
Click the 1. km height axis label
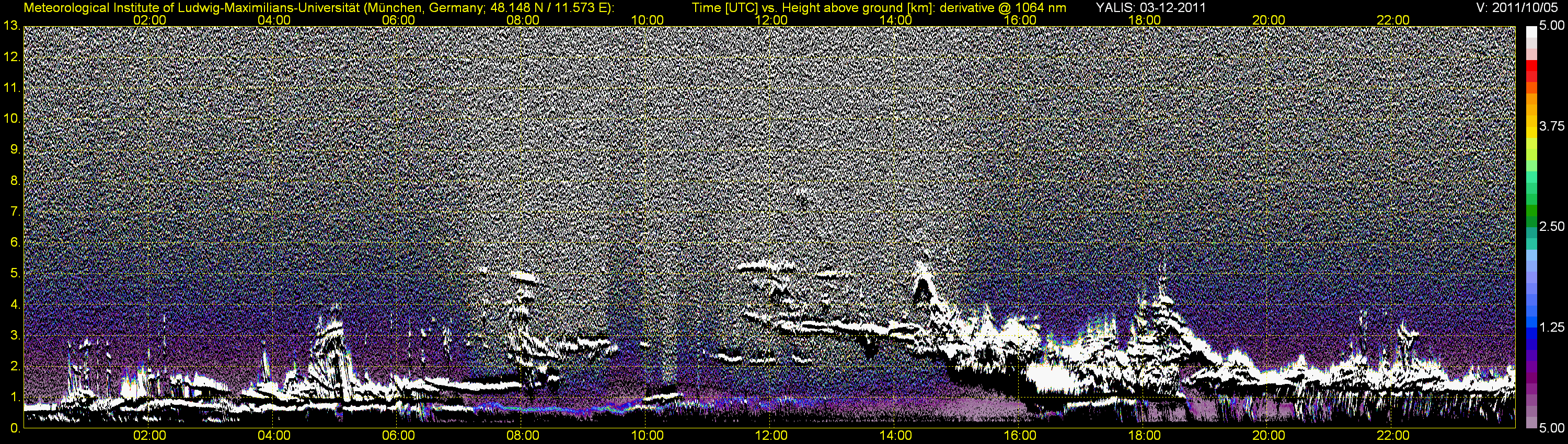pyautogui.click(x=15, y=397)
